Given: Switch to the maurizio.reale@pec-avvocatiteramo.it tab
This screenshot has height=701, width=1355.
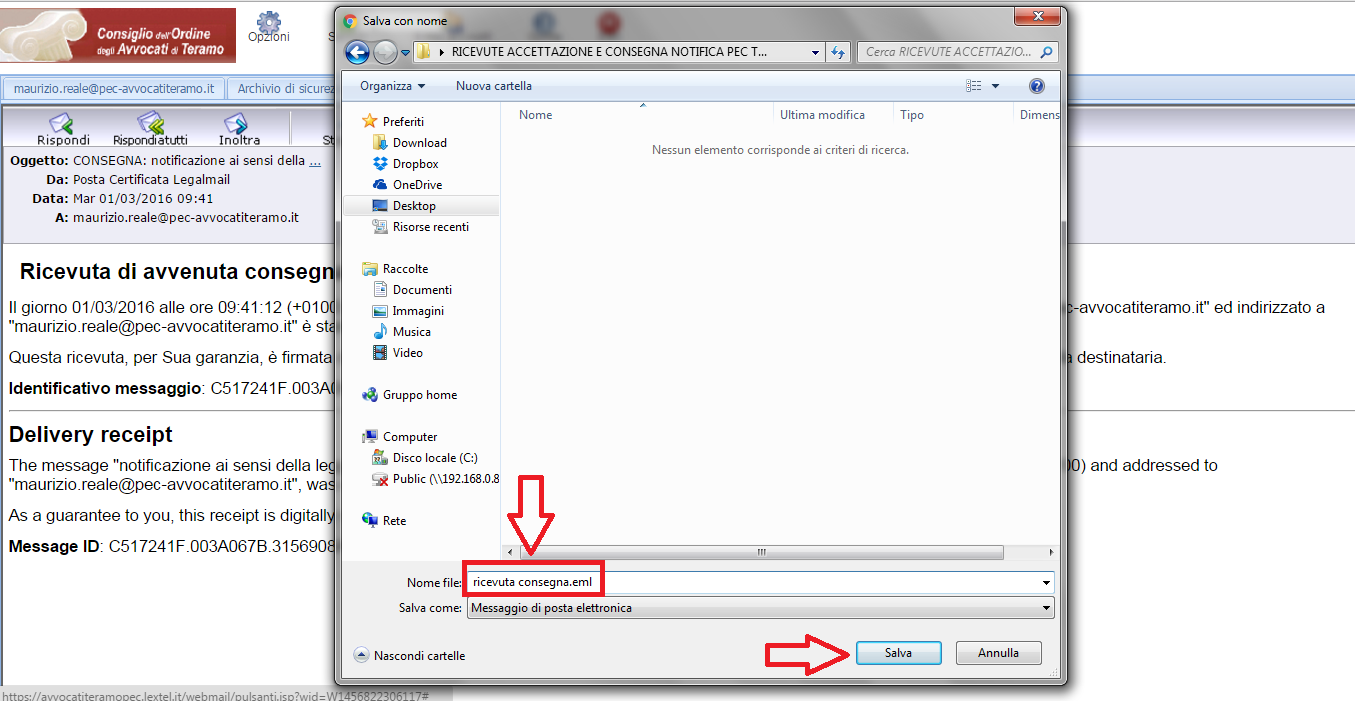Looking at the screenshot, I should [114, 89].
